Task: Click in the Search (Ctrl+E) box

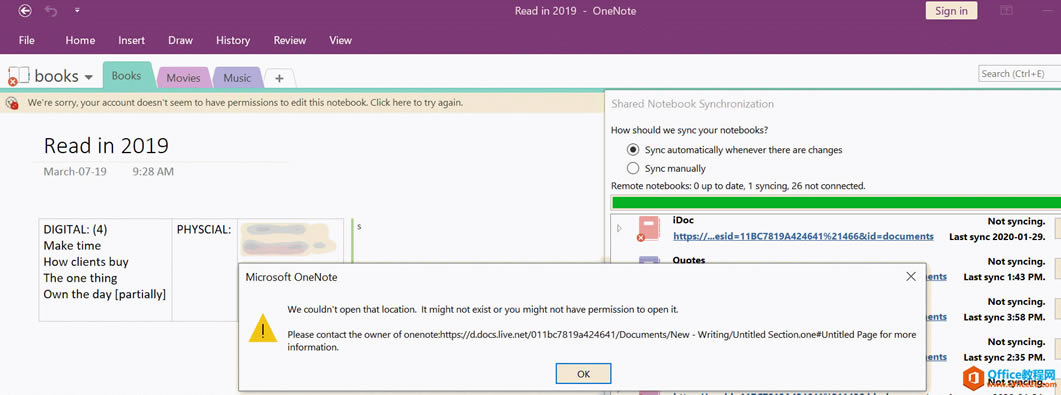Action: click(1019, 74)
